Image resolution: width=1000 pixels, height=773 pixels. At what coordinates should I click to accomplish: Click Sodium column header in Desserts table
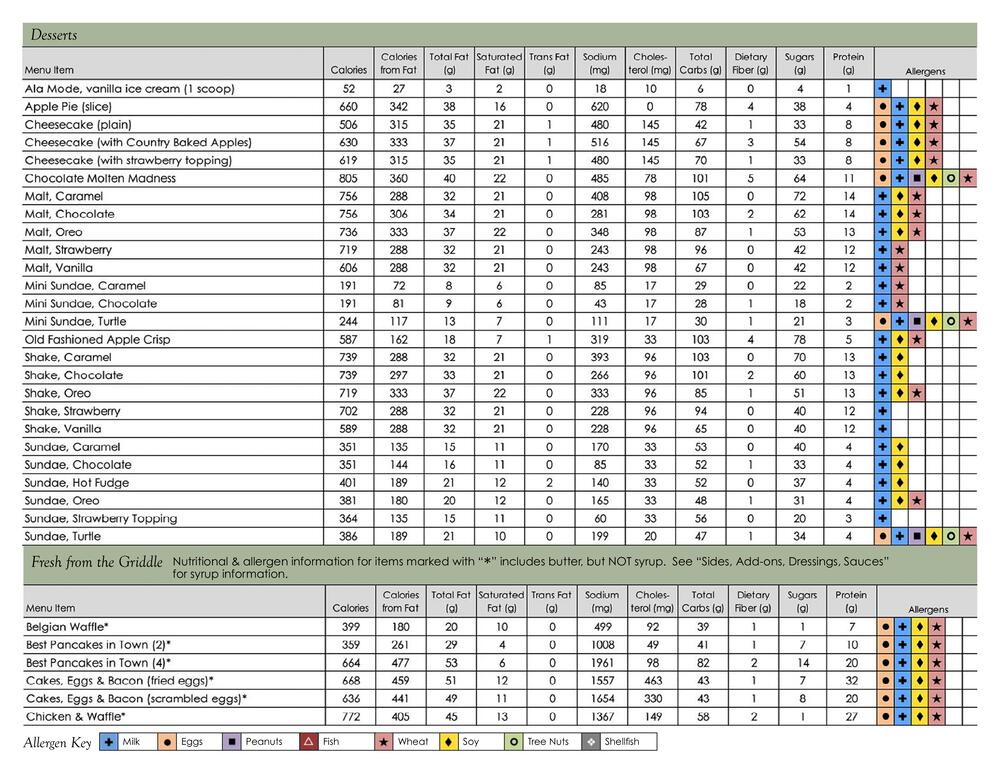[x=599, y=64]
